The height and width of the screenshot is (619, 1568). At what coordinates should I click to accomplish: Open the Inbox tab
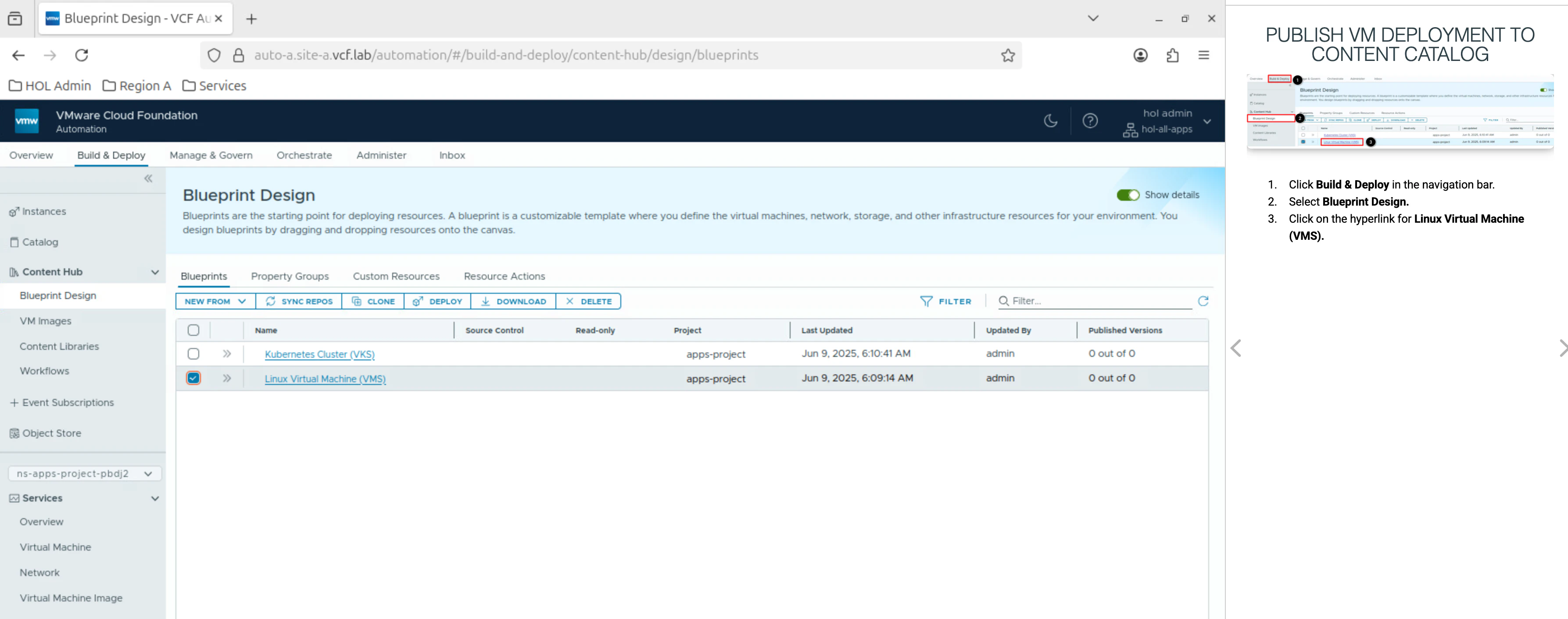click(452, 155)
